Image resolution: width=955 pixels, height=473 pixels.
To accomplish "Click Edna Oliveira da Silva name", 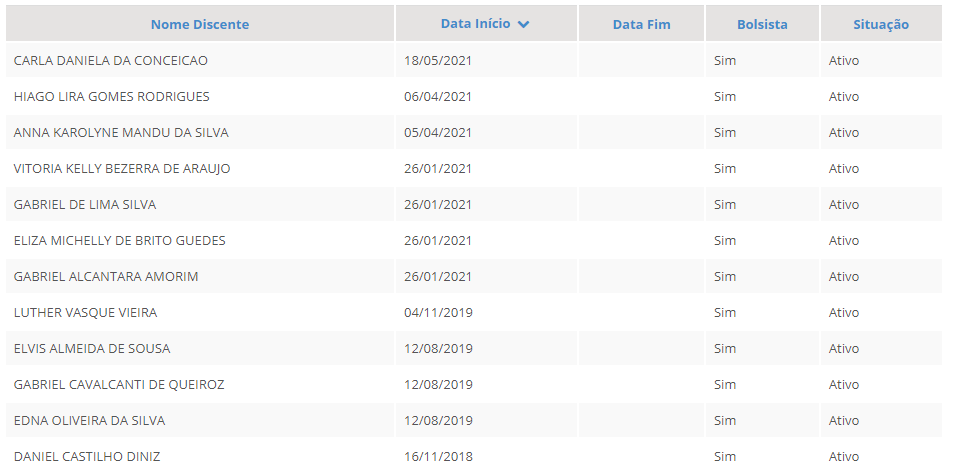I will click(89, 420).
